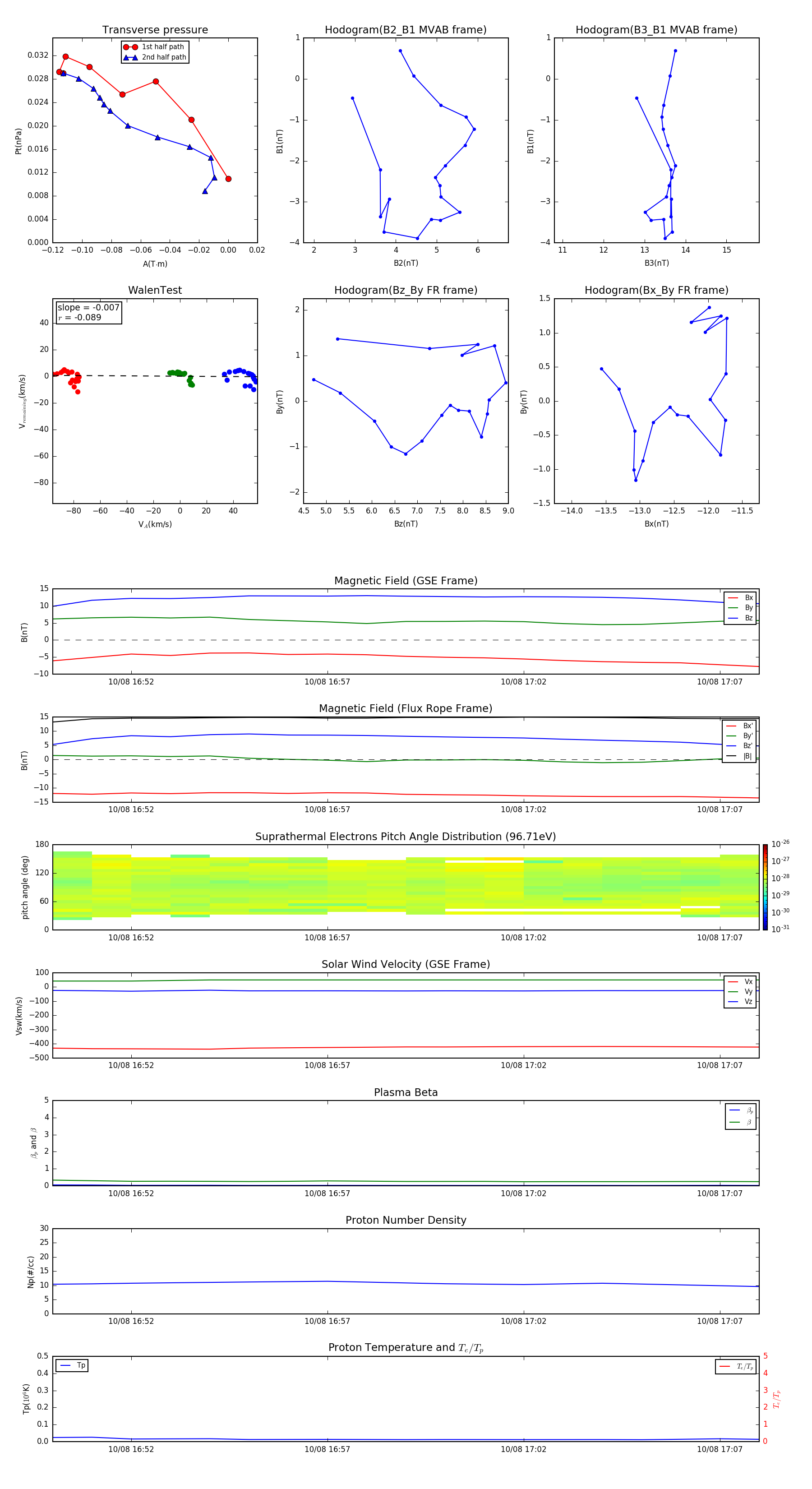Click the 10^-31 colorbar label
The image size is (812, 1489).
780,929
